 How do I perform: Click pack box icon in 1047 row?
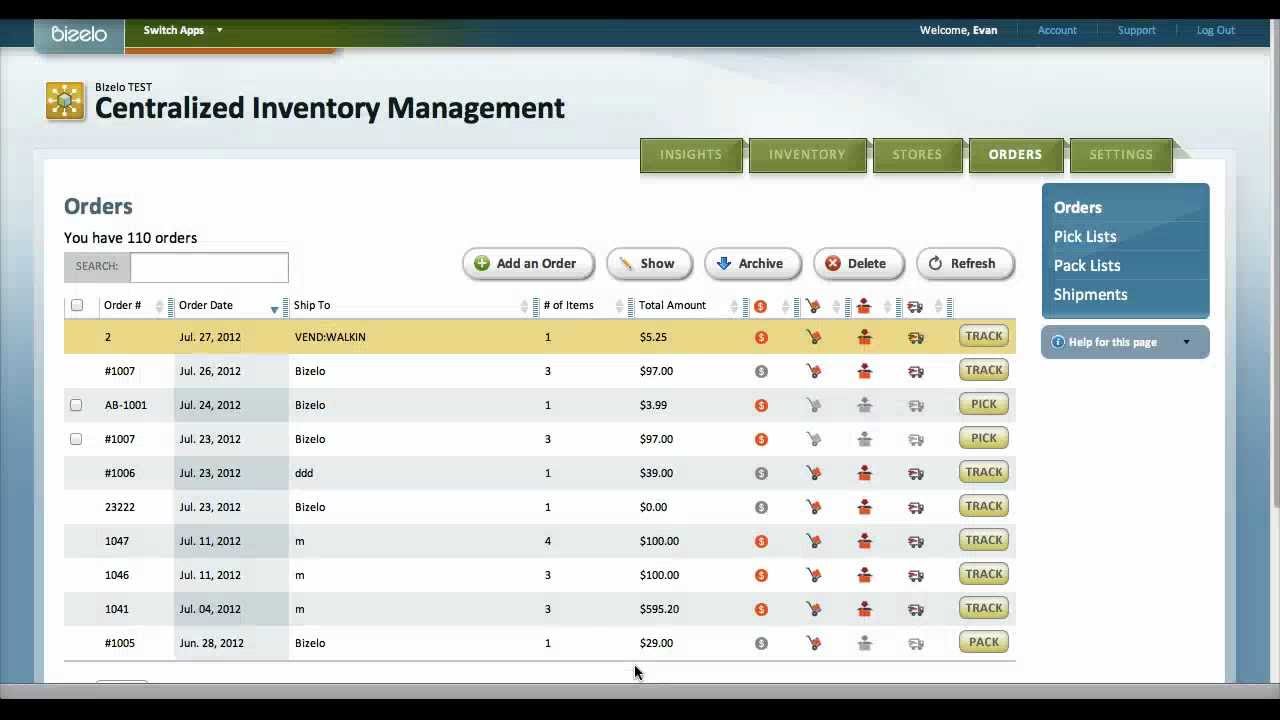[x=865, y=542]
